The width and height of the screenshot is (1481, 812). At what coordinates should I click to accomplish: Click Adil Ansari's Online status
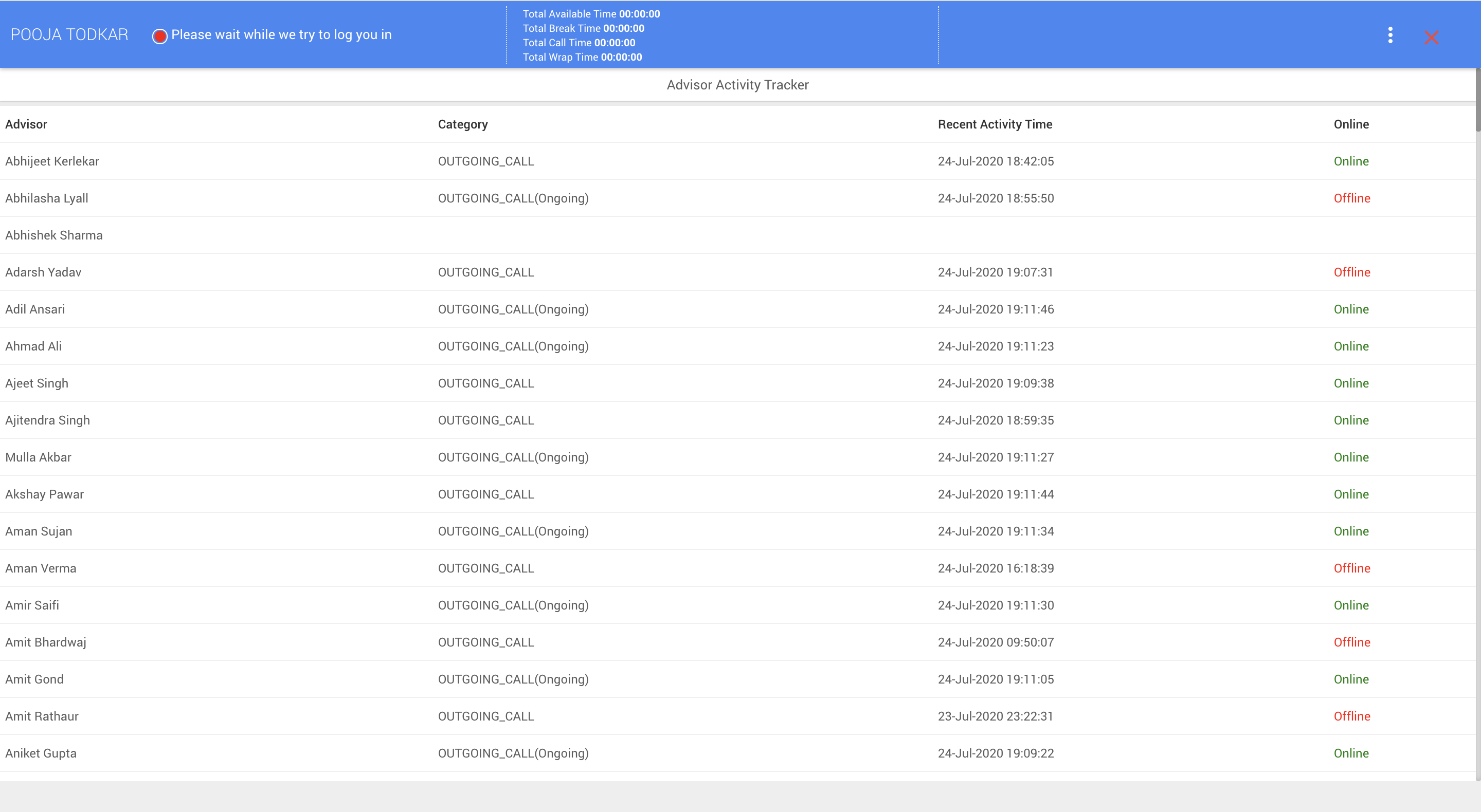1351,309
